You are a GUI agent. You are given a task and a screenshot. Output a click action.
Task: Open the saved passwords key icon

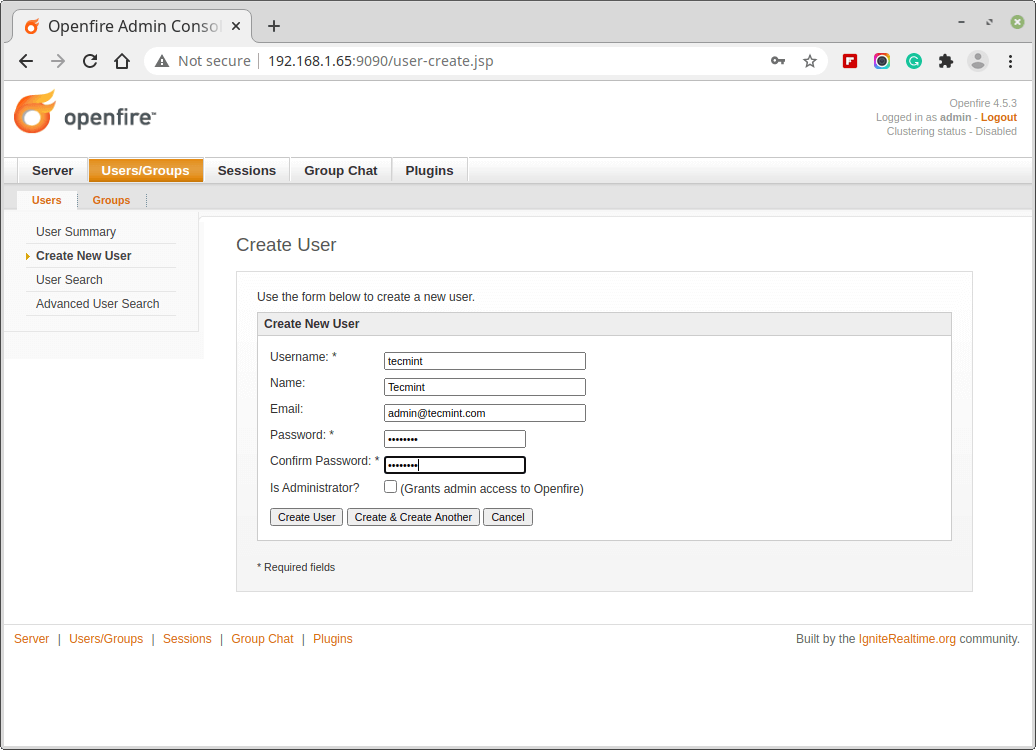(x=778, y=61)
